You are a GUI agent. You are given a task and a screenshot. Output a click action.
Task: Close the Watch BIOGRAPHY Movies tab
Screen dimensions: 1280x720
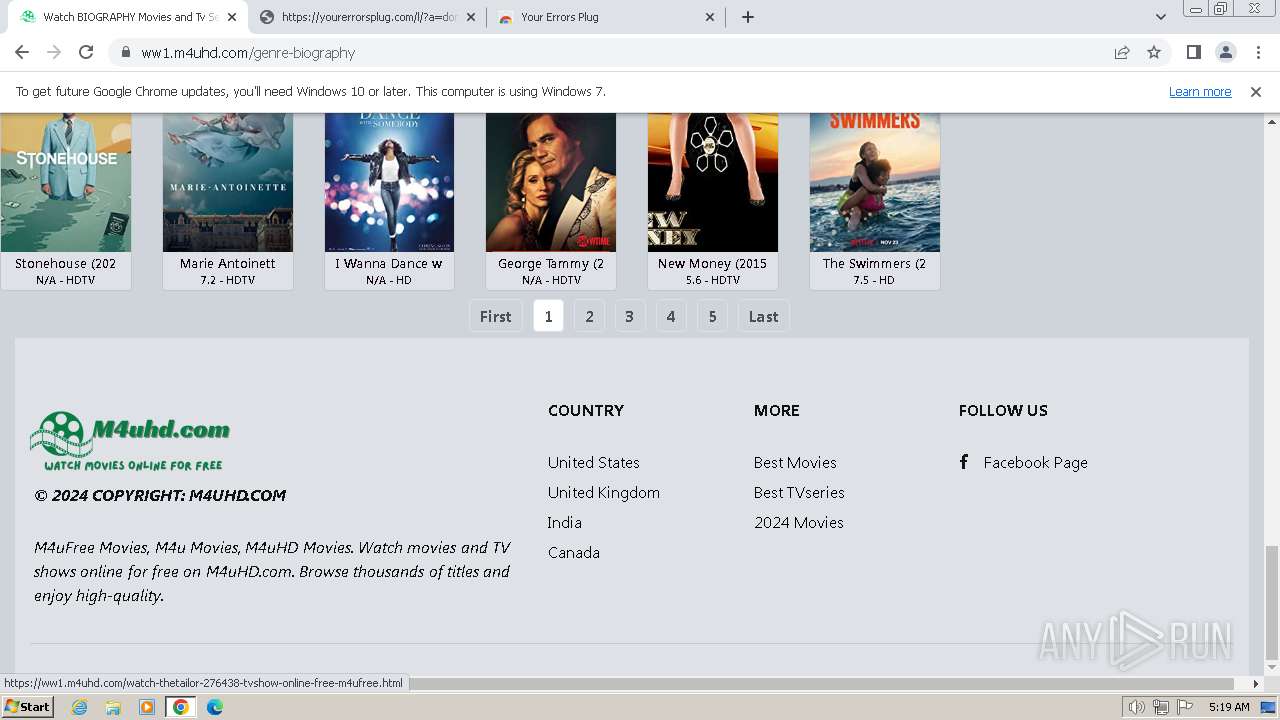(x=232, y=17)
